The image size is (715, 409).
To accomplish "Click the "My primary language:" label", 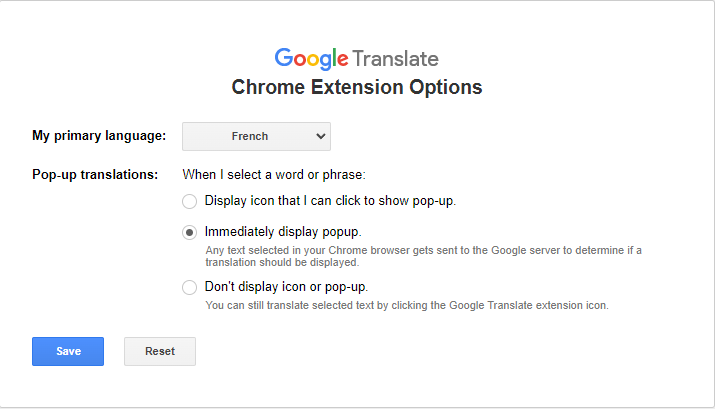I will point(99,136).
